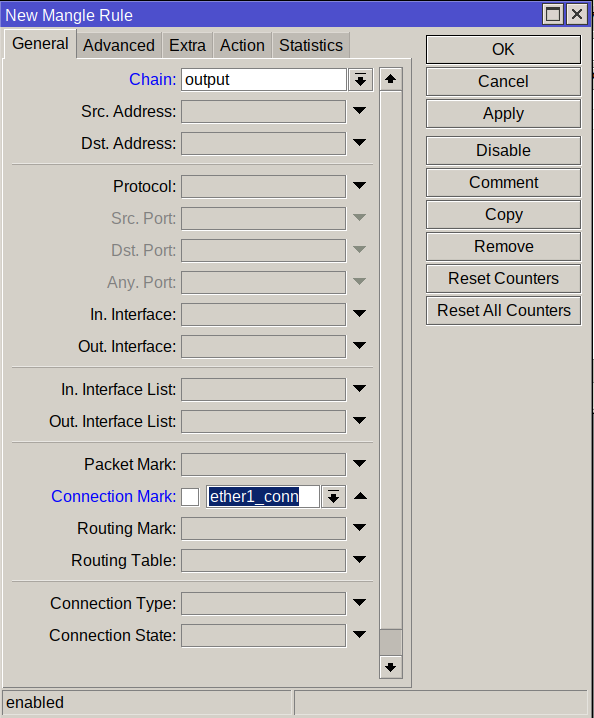The height and width of the screenshot is (718, 594).
Task: Toggle the Connection Mark invert checkbox
Action: coord(190,497)
